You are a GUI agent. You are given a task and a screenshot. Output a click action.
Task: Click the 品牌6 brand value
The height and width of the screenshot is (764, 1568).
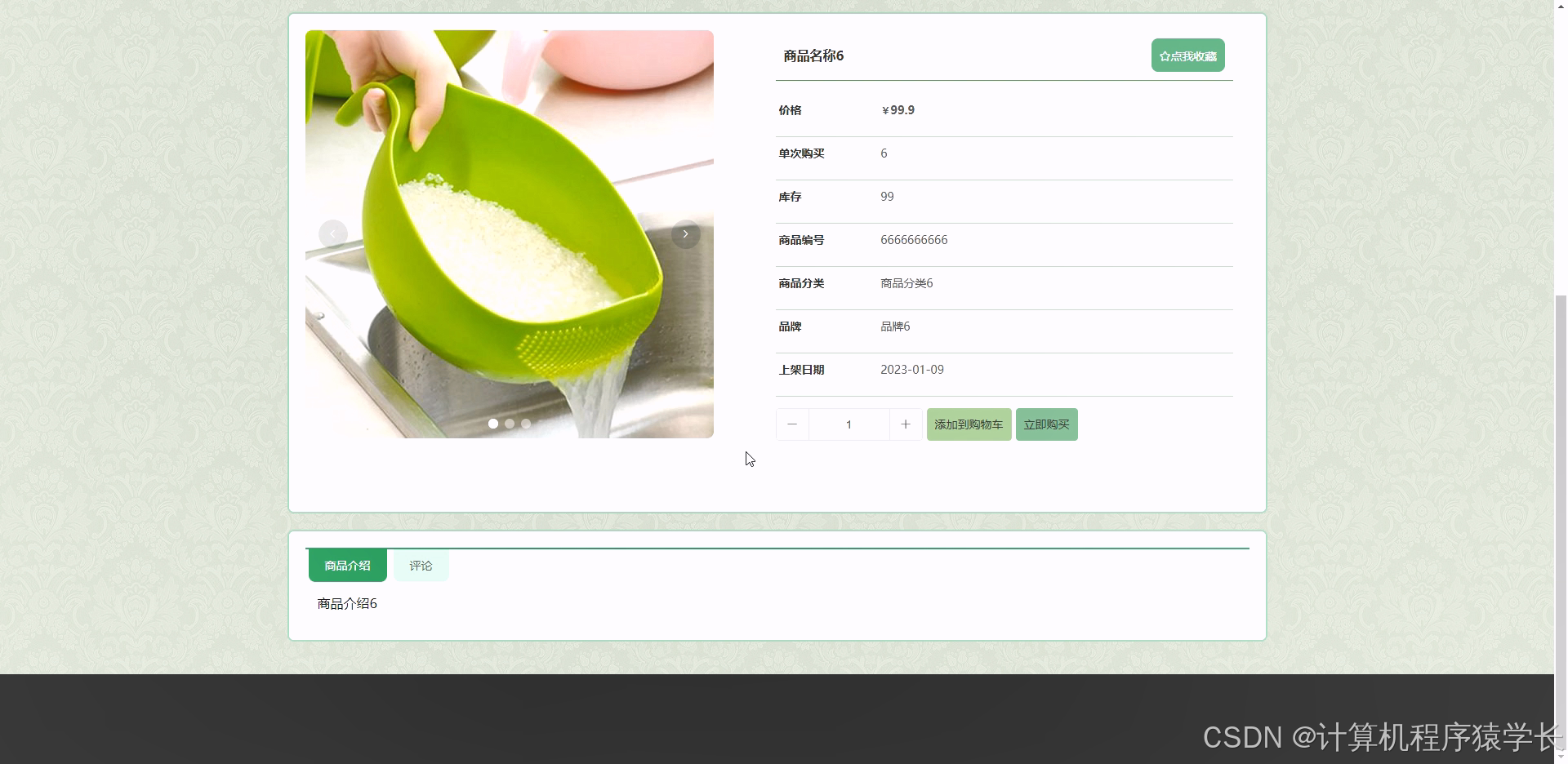click(895, 326)
